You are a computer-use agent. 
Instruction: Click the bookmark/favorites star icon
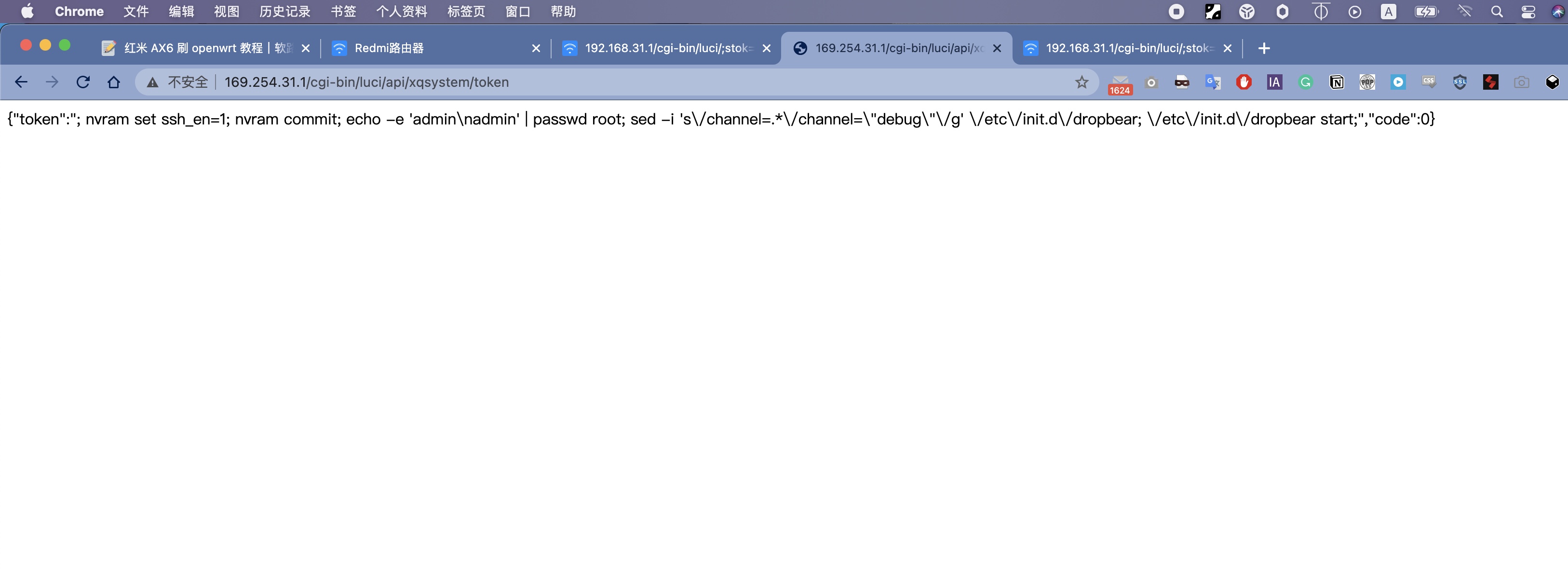point(1081,82)
